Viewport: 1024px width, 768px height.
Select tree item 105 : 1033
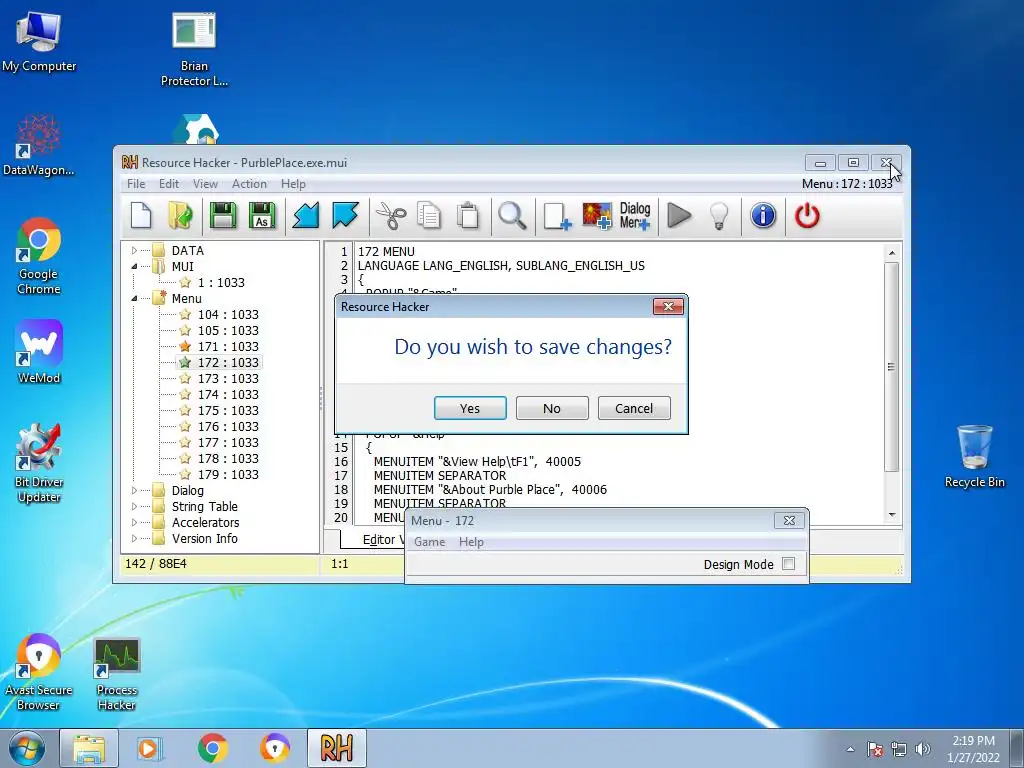click(x=228, y=330)
